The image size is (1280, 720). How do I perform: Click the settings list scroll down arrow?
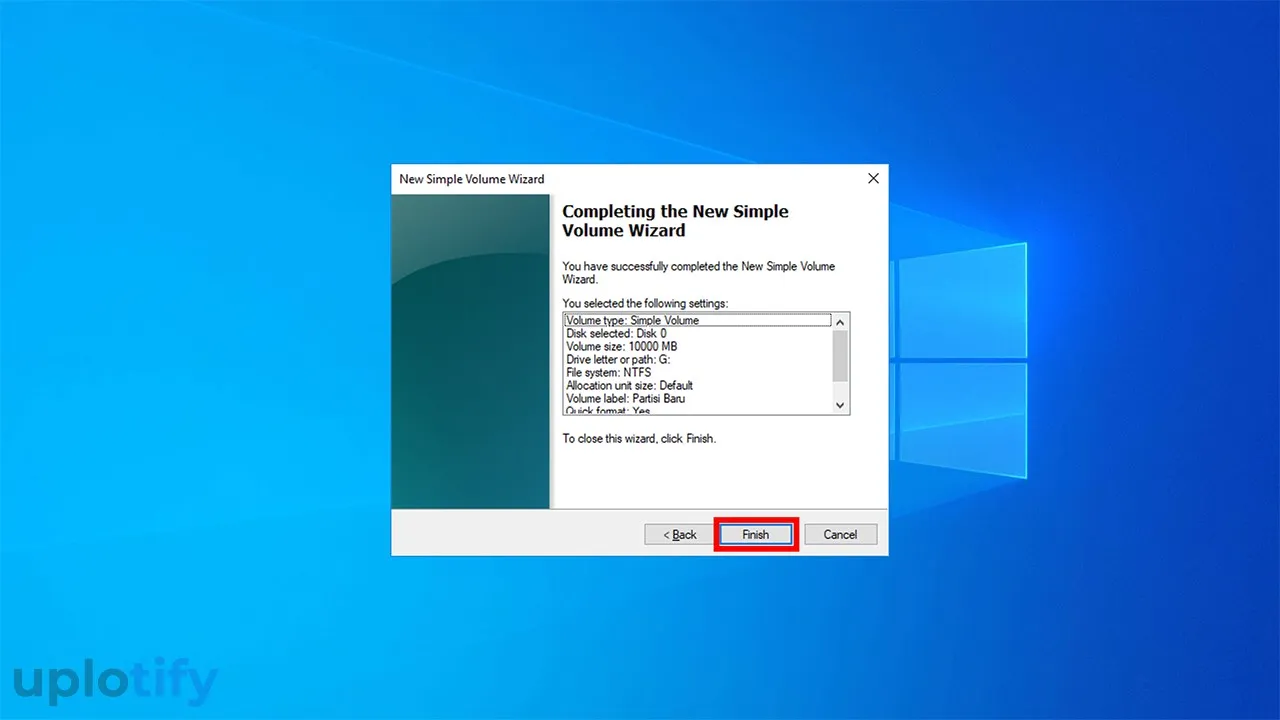point(840,405)
